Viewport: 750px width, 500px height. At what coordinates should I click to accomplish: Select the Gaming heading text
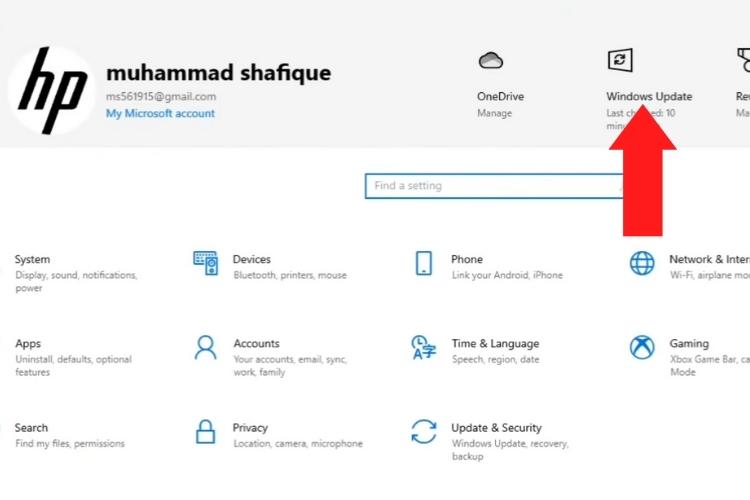pyautogui.click(x=689, y=344)
